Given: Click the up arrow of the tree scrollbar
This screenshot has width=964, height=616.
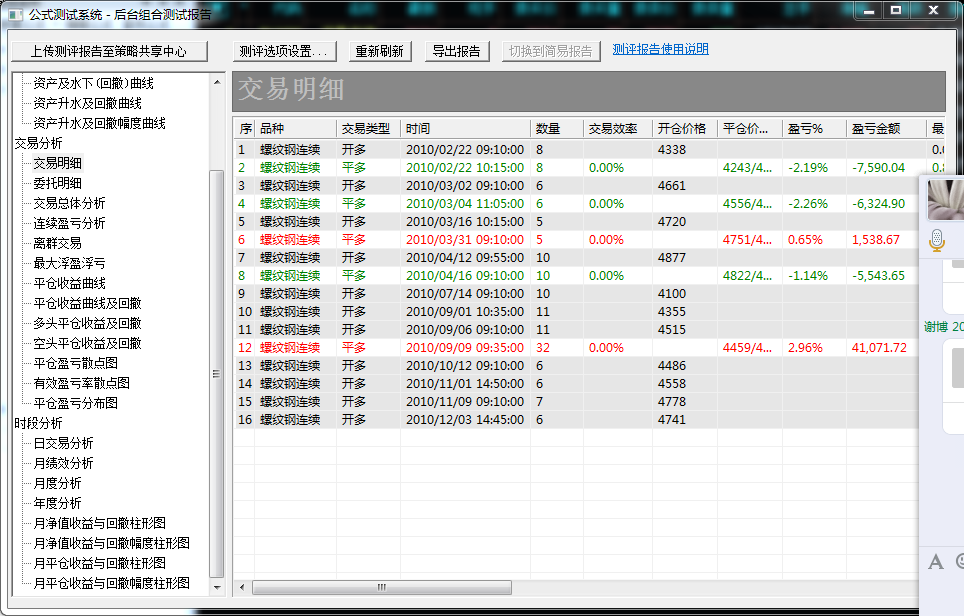Looking at the screenshot, I should pos(217,82).
